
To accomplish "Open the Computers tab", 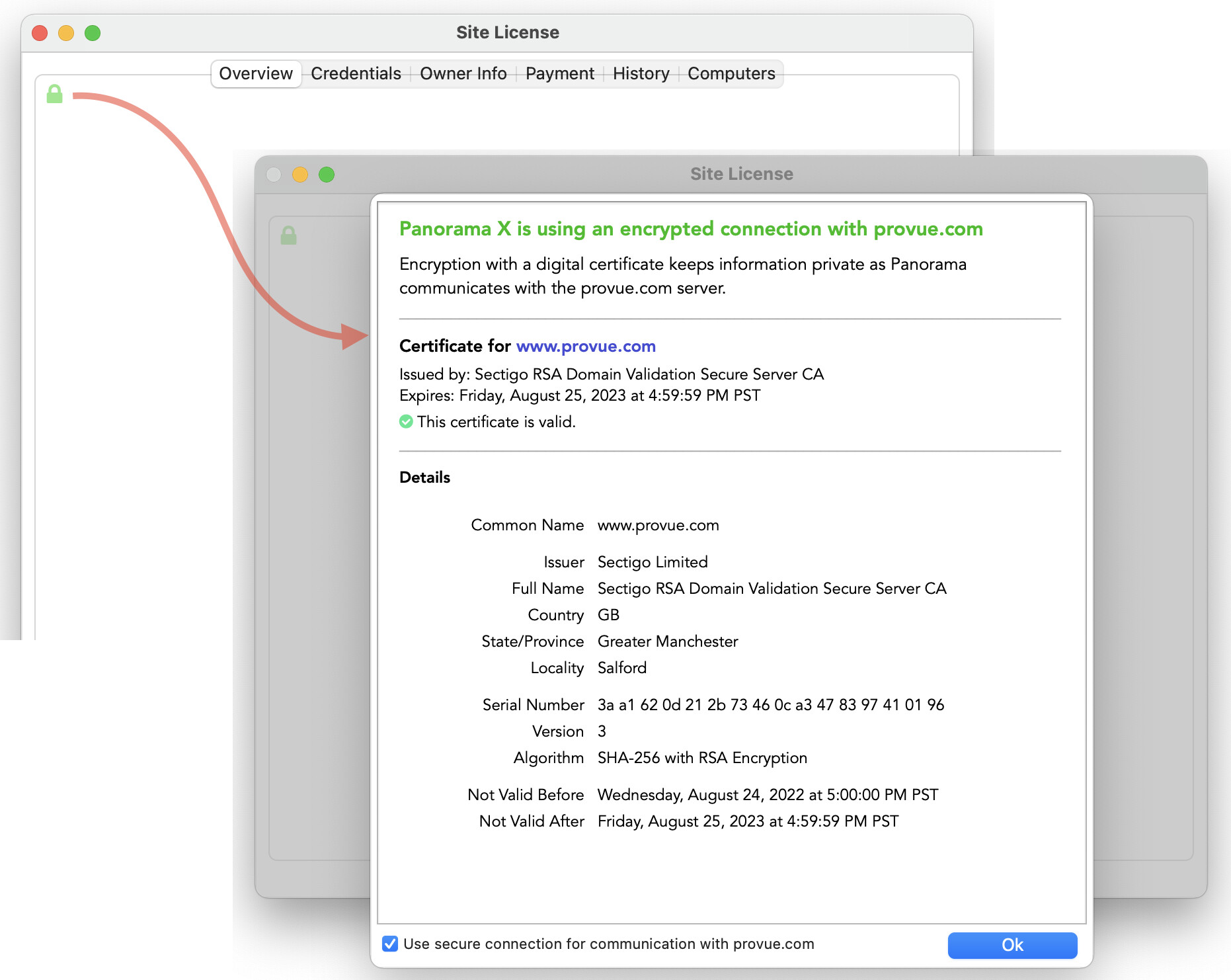I will pos(731,73).
